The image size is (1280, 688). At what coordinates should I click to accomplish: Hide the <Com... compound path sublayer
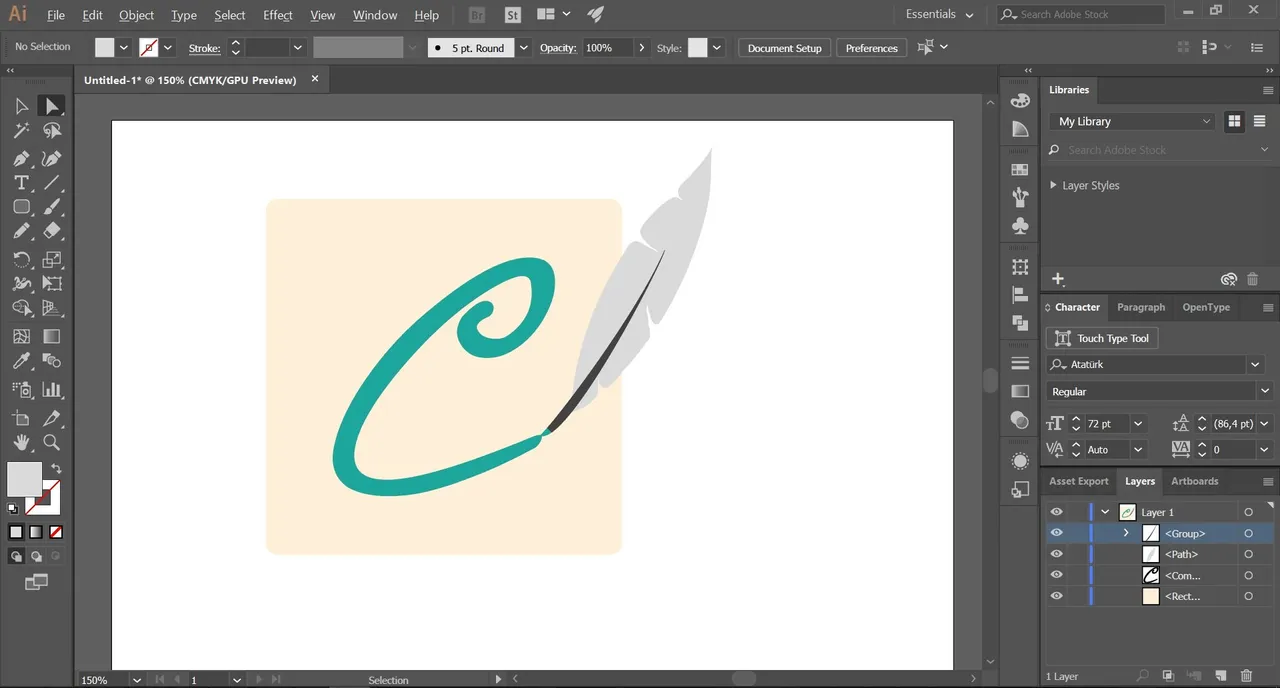[1056, 575]
